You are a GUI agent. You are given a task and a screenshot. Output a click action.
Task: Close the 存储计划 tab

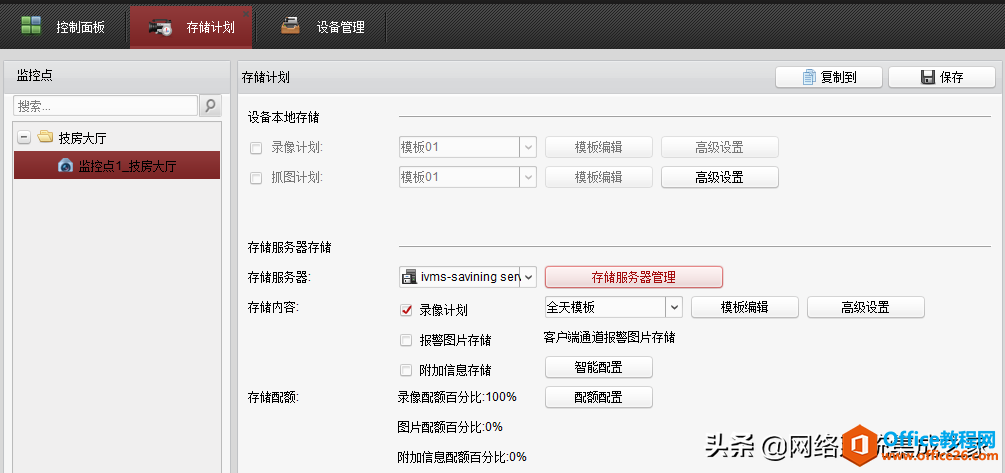245,13
